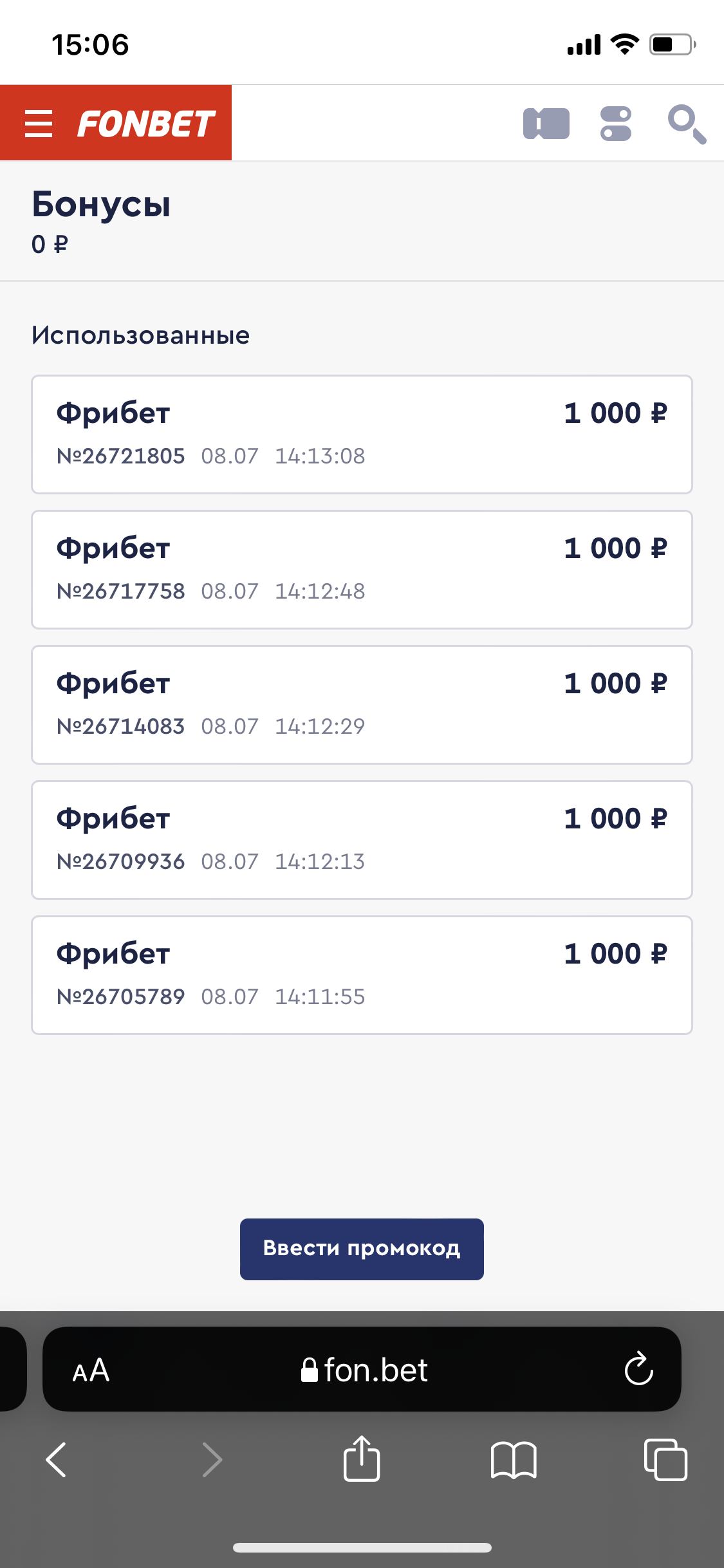
Task: Select the fon.bet address bar
Action: click(x=362, y=1369)
